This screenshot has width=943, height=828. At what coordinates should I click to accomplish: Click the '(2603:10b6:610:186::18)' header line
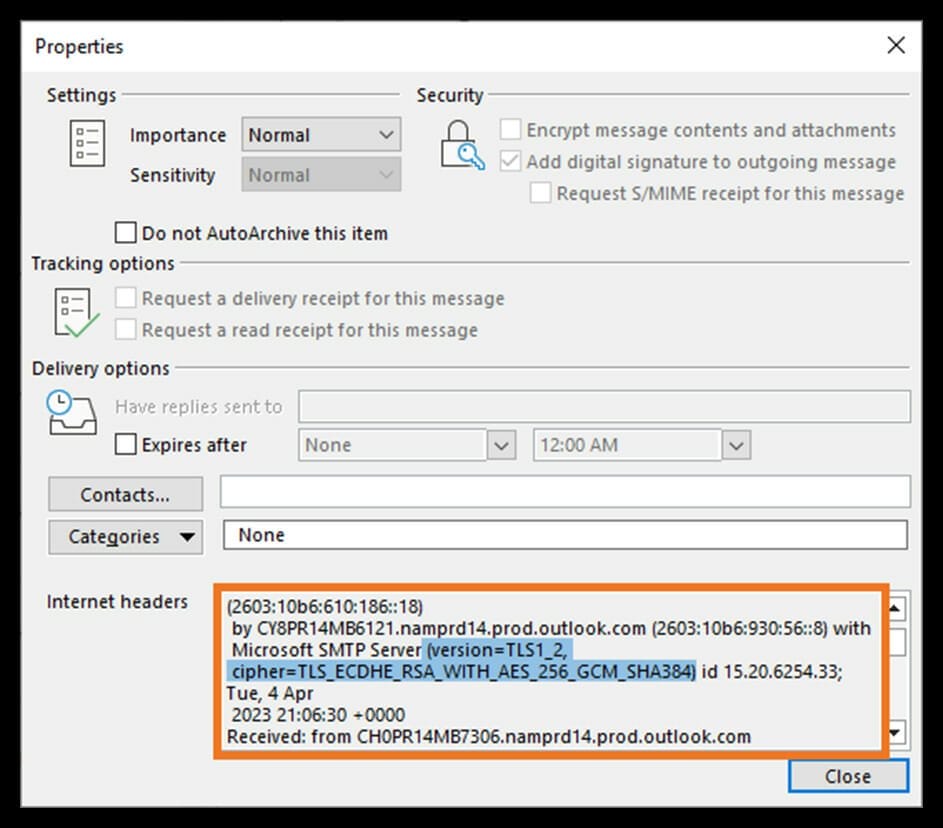(x=325, y=606)
